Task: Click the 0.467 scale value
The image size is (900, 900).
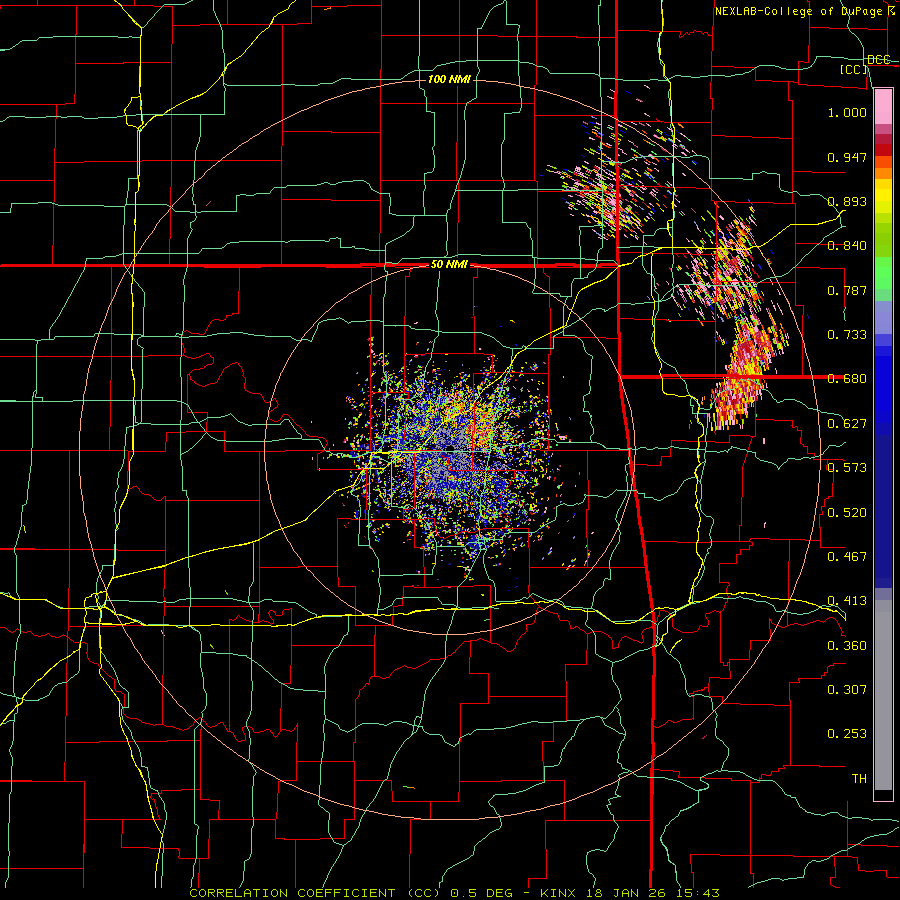Action: pyautogui.click(x=847, y=557)
